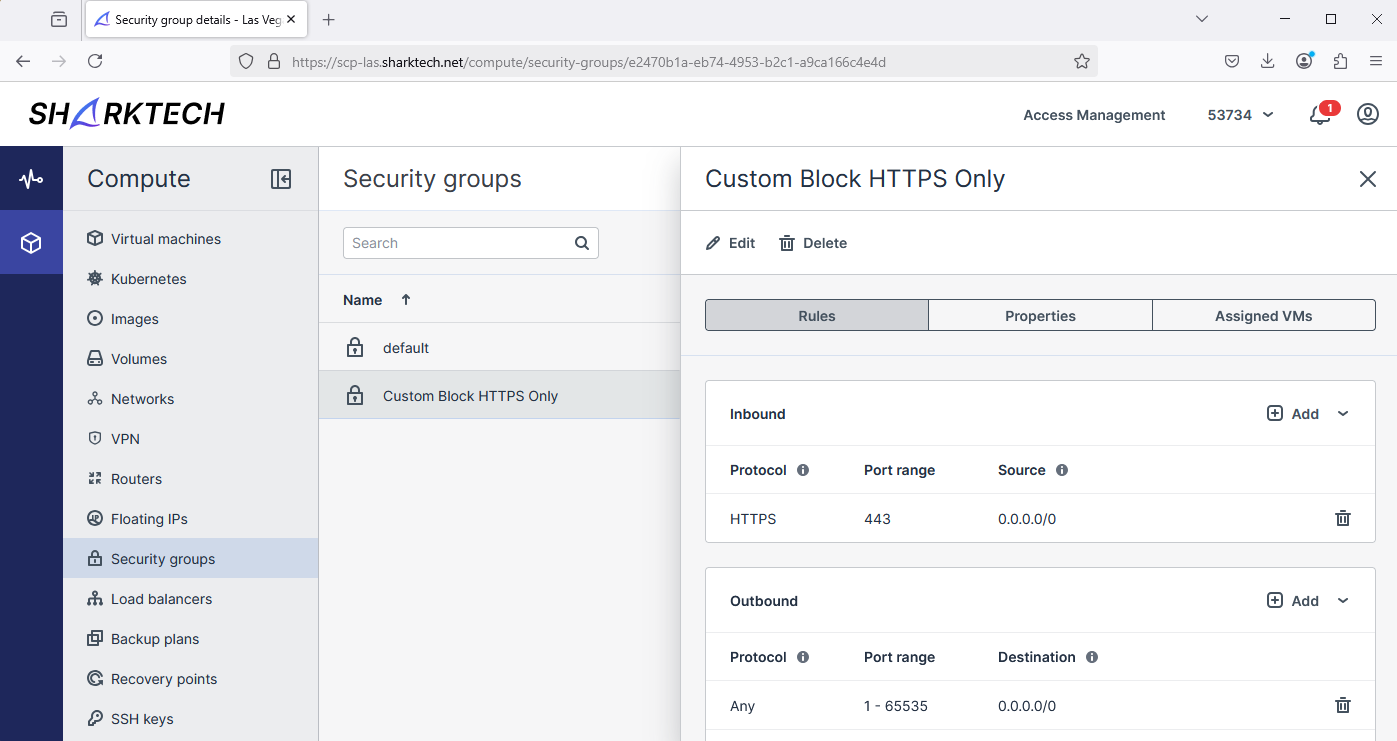Click Add on the Inbound rules
This screenshot has width=1397, height=741.
click(1293, 413)
